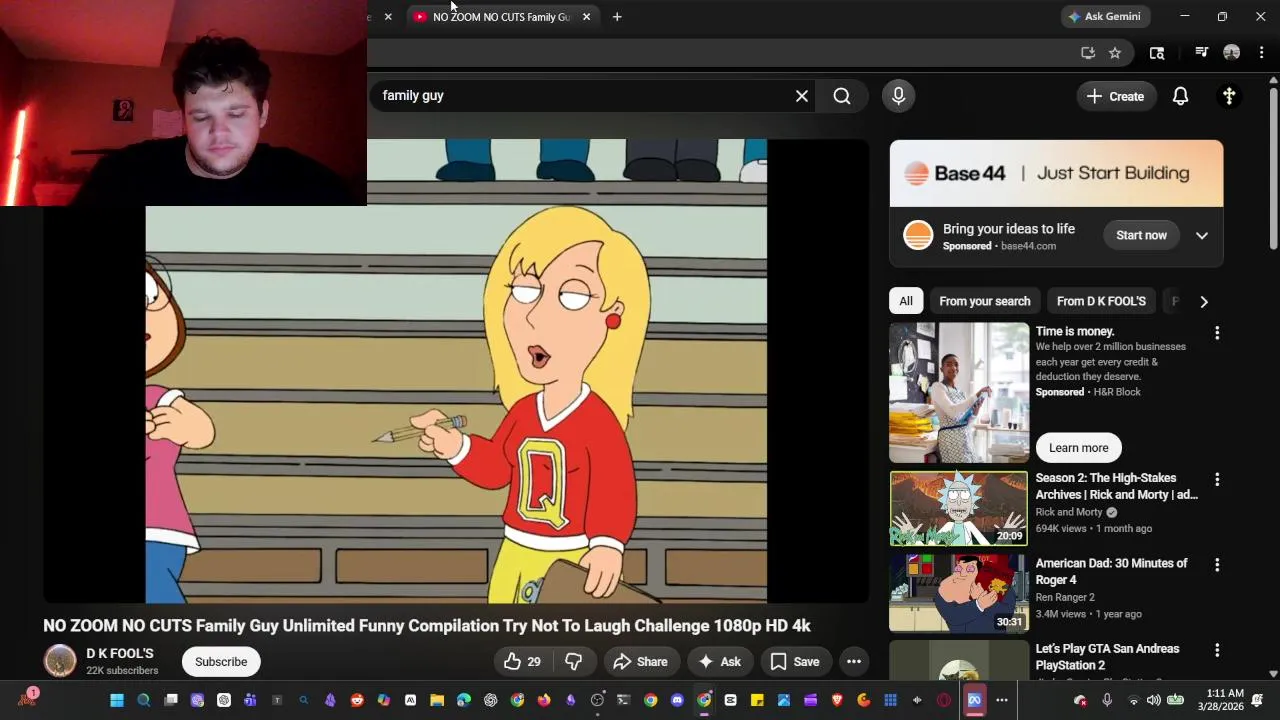Screen dimensions: 1280x720
Task: Subscribe to D K FOOL'S channel
Action: [x=221, y=662]
